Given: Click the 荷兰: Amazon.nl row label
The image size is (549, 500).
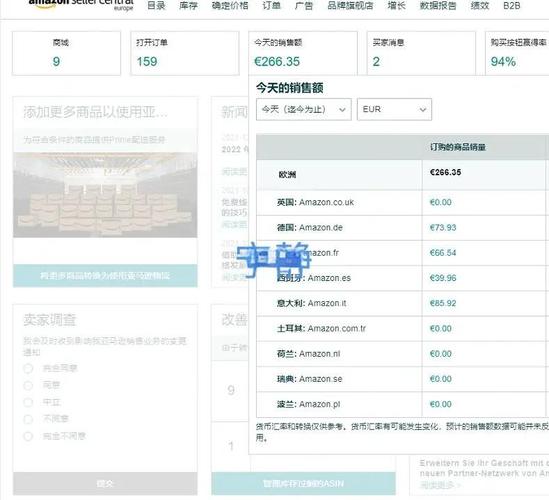Looking at the screenshot, I should click(308, 354).
